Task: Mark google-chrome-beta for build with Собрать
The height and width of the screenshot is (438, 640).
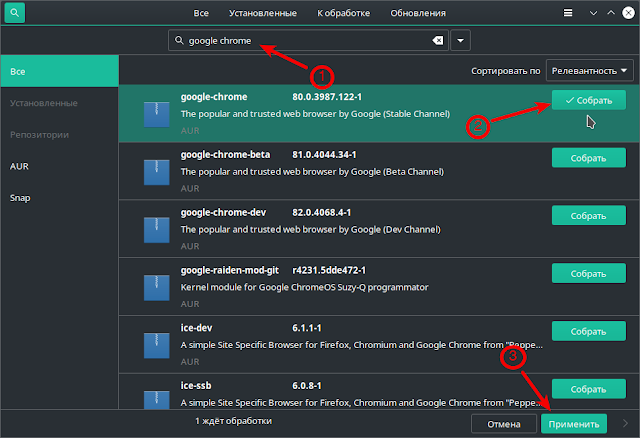Action: click(x=589, y=158)
